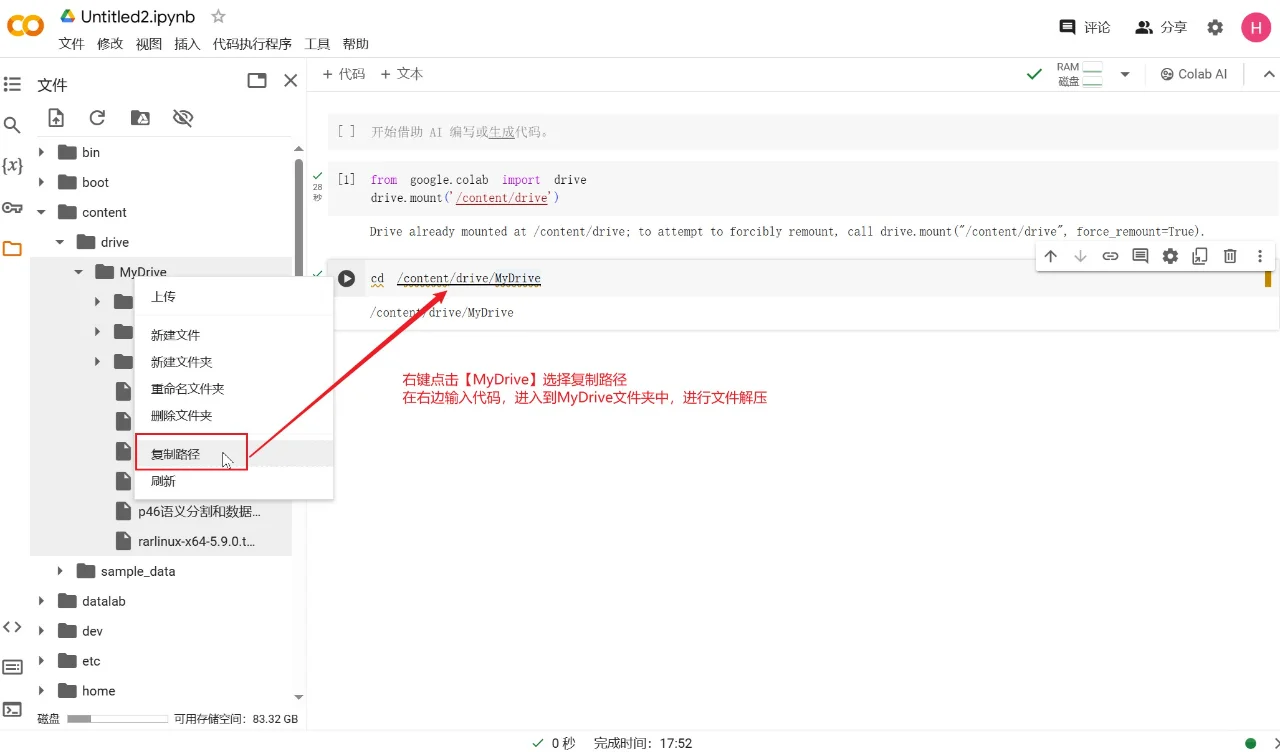Click the upload file icon in Files panel

pyautogui.click(x=56, y=118)
